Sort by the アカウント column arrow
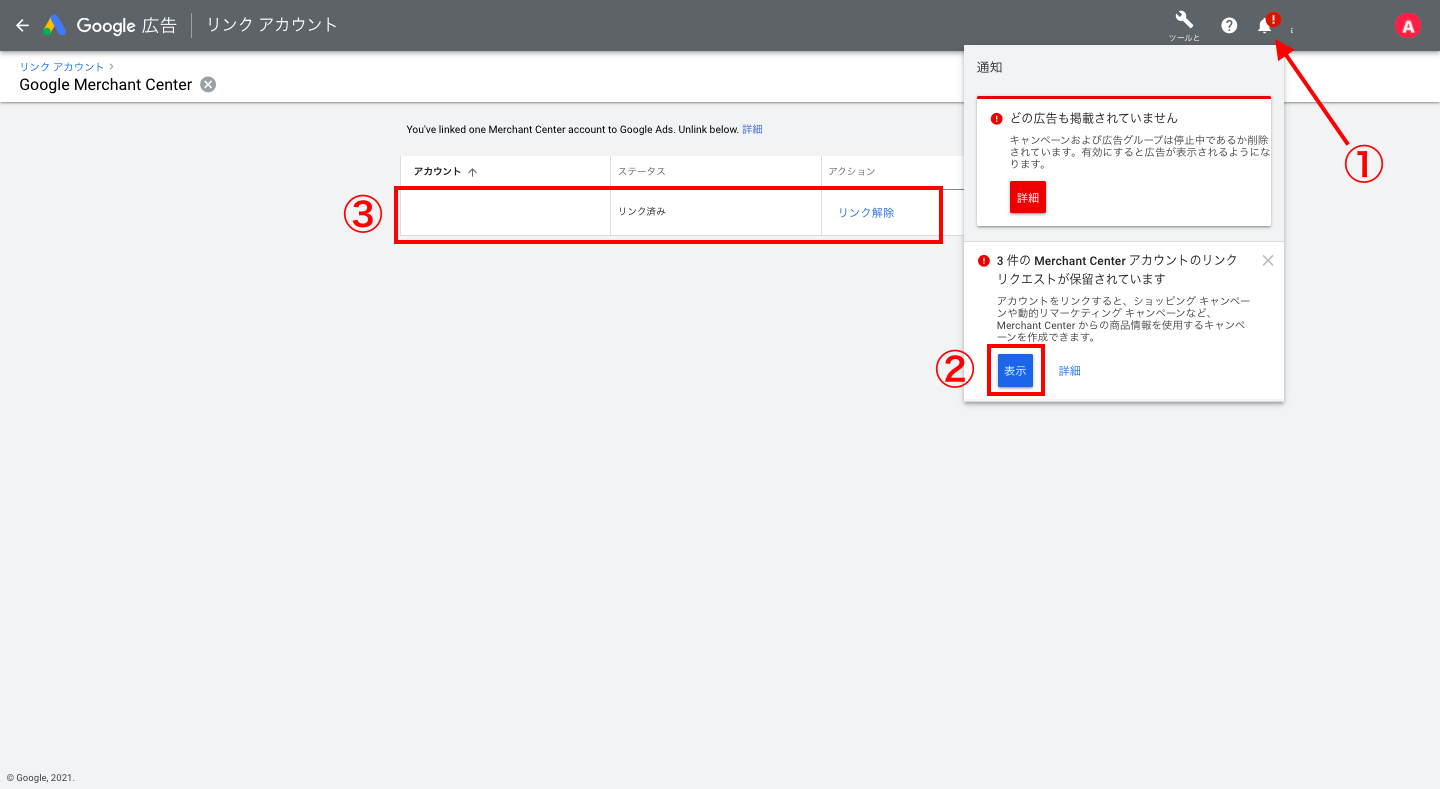The image size is (1440, 789). [473, 172]
